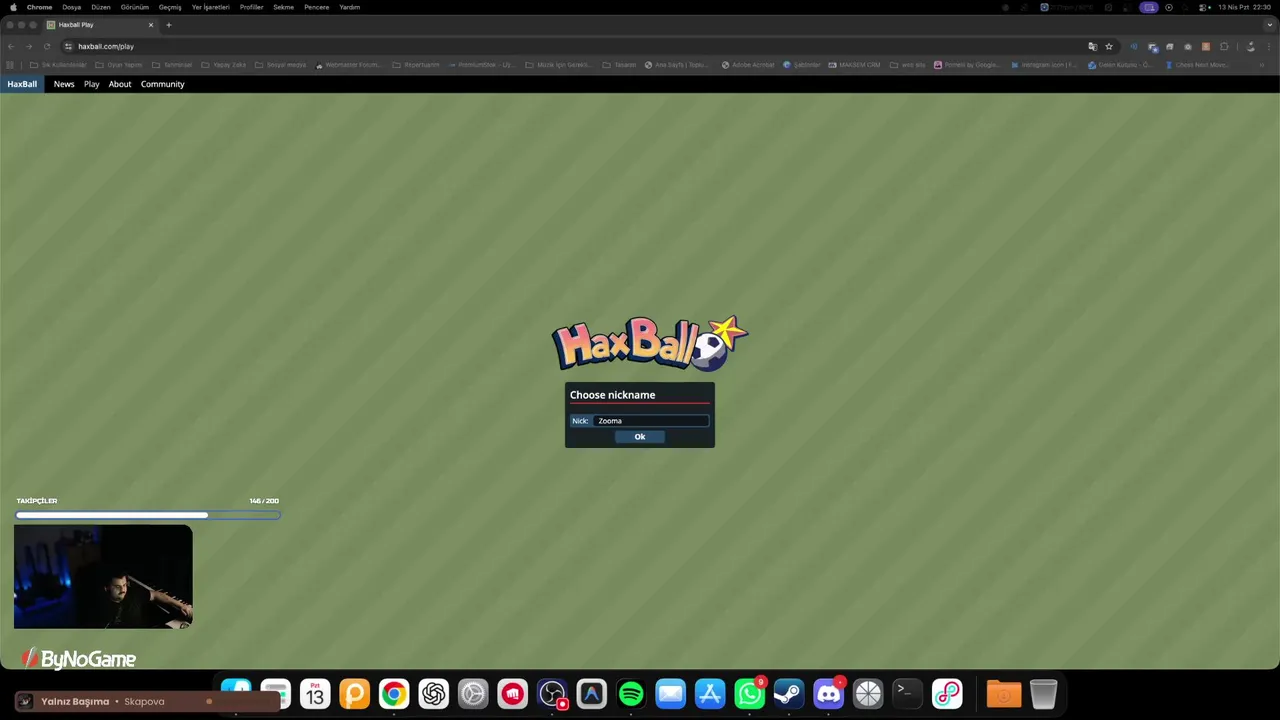Reload the page
The height and width of the screenshot is (720, 1280).
pyautogui.click(x=46, y=46)
